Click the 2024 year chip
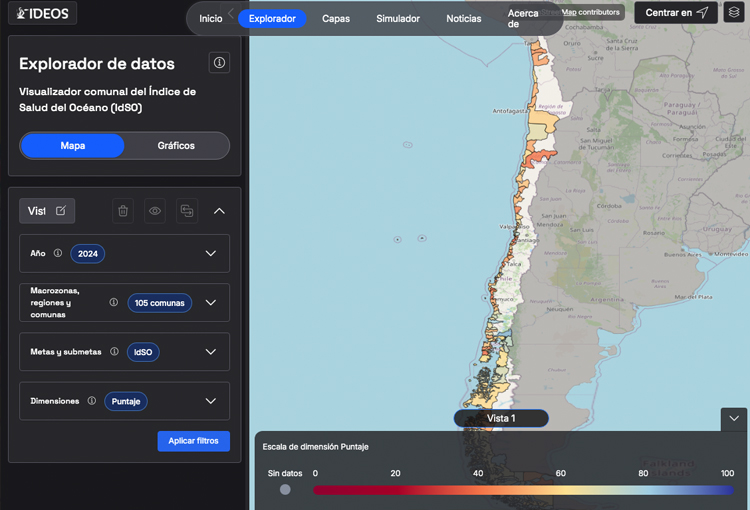The width and height of the screenshot is (750, 510). pyautogui.click(x=88, y=254)
